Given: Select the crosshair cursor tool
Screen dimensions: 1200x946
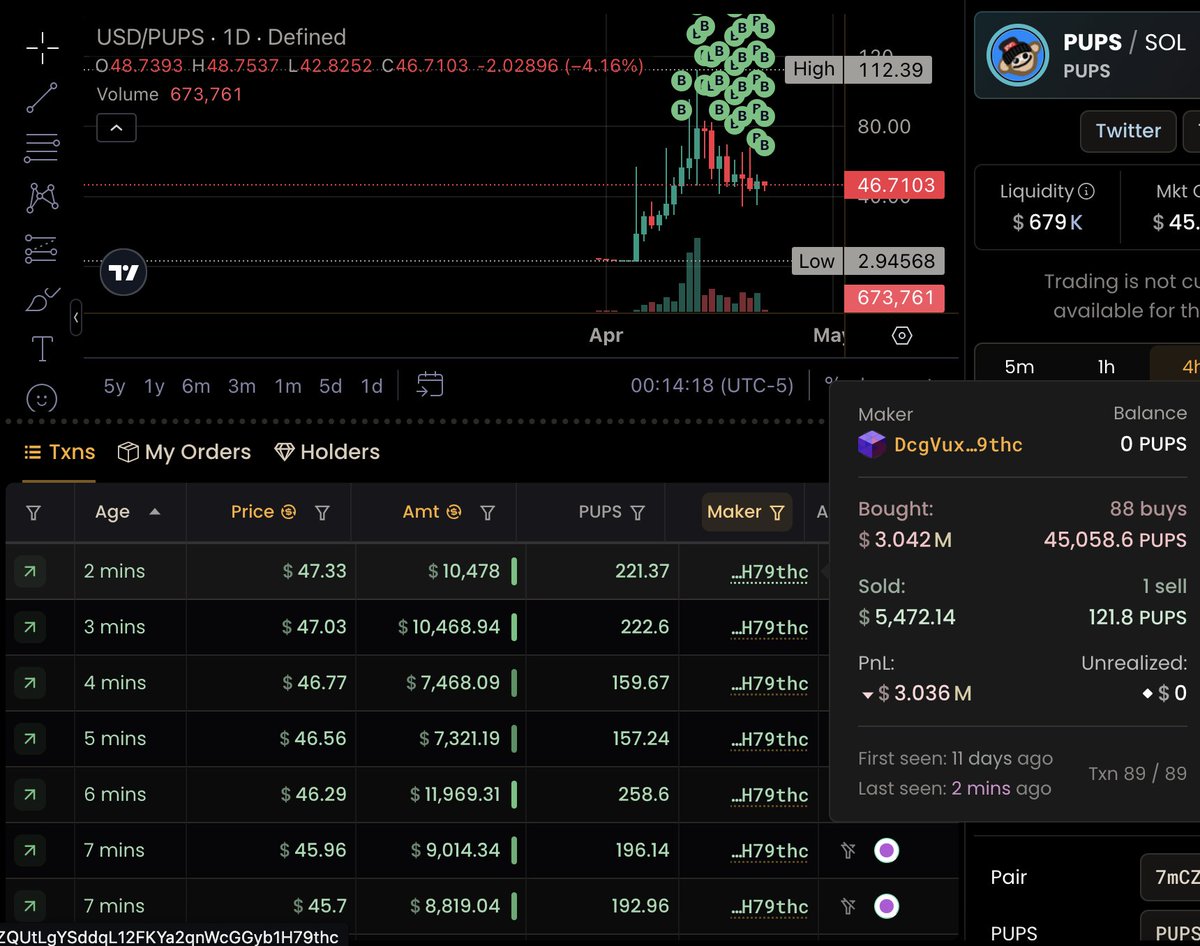Looking at the screenshot, I should click(42, 47).
